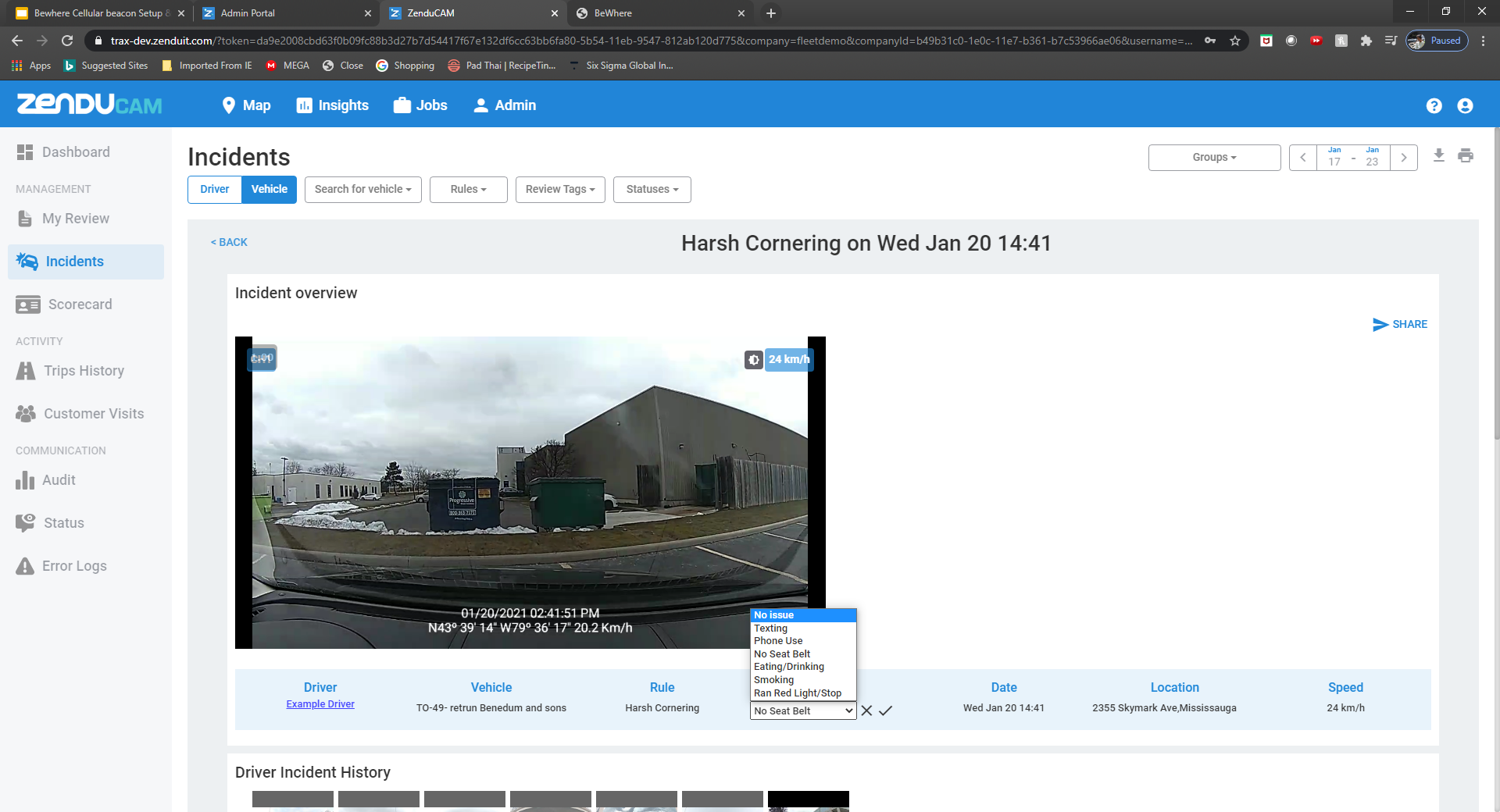Image resolution: width=1500 pixels, height=812 pixels.
Task: Bookmark this page with star icon
Action: 1235,41
